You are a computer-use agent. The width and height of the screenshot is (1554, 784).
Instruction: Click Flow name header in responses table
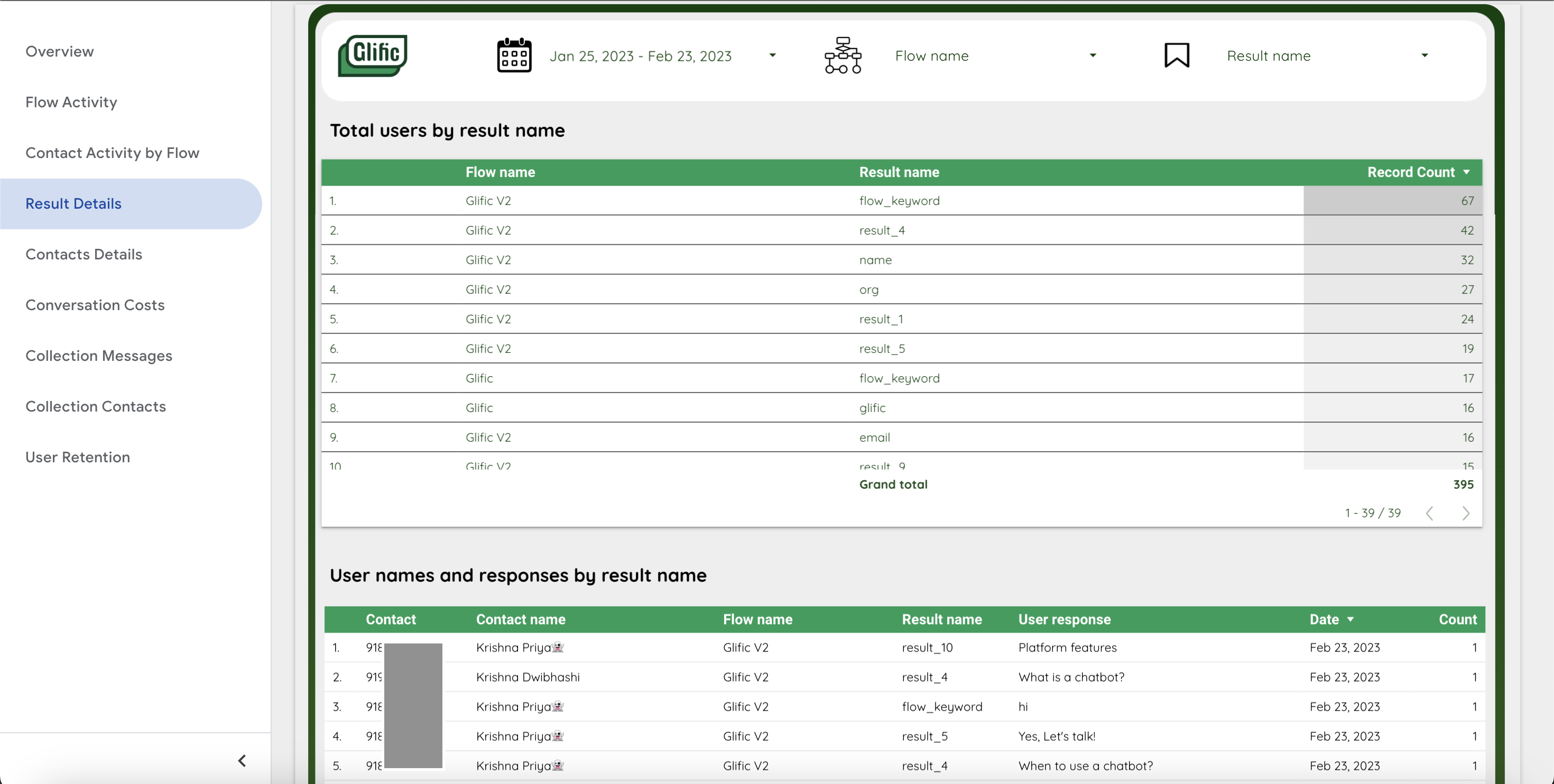pyautogui.click(x=757, y=619)
